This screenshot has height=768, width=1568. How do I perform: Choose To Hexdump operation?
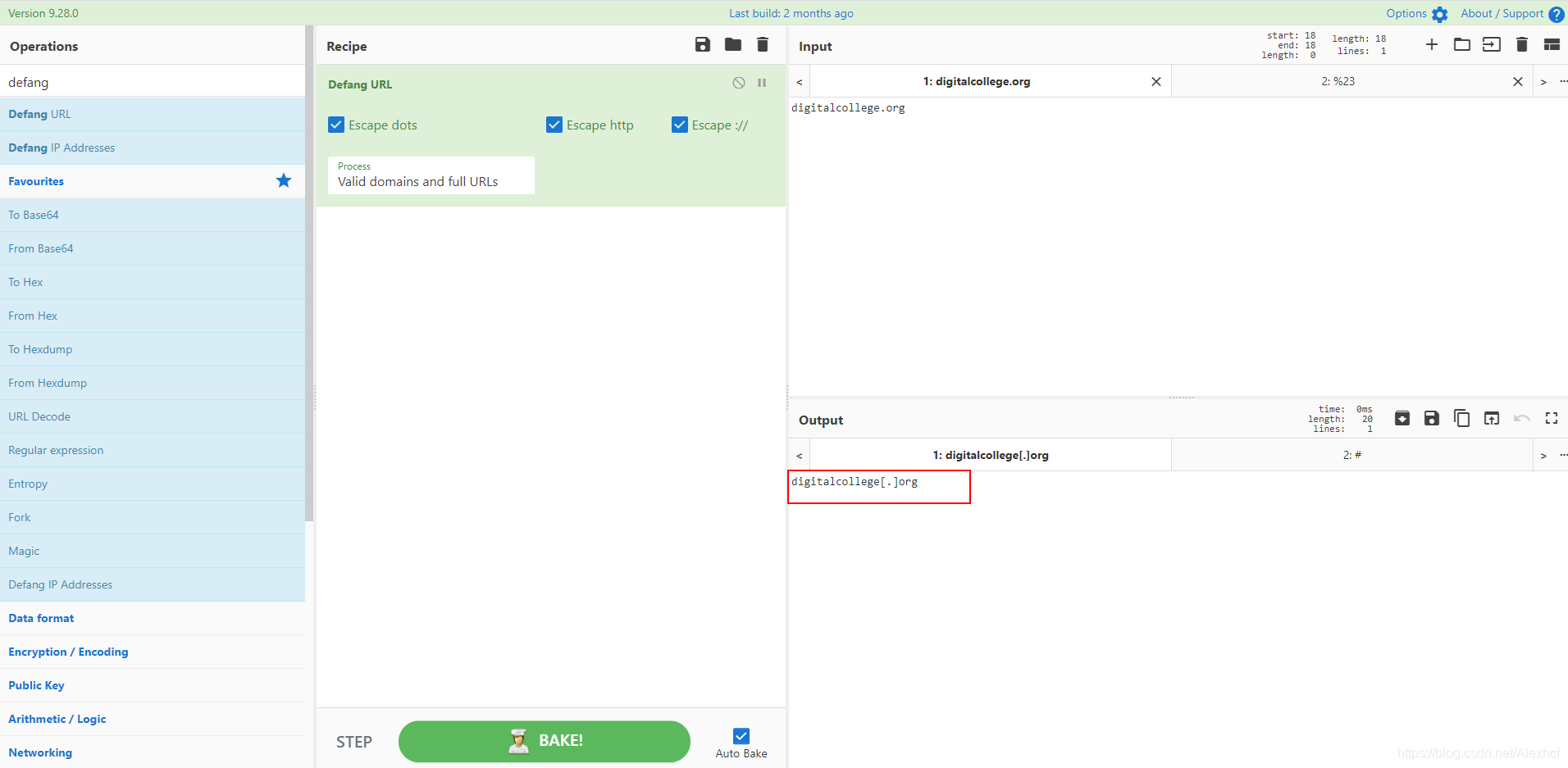pyautogui.click(x=153, y=349)
